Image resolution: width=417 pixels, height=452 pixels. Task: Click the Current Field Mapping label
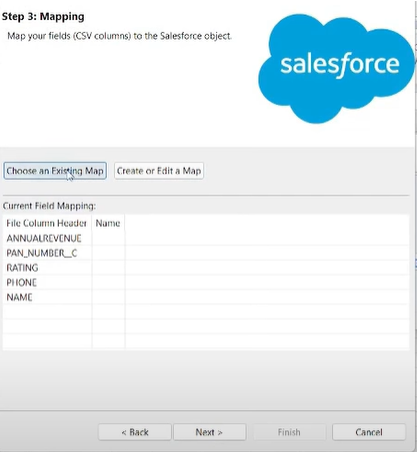[x=49, y=206]
